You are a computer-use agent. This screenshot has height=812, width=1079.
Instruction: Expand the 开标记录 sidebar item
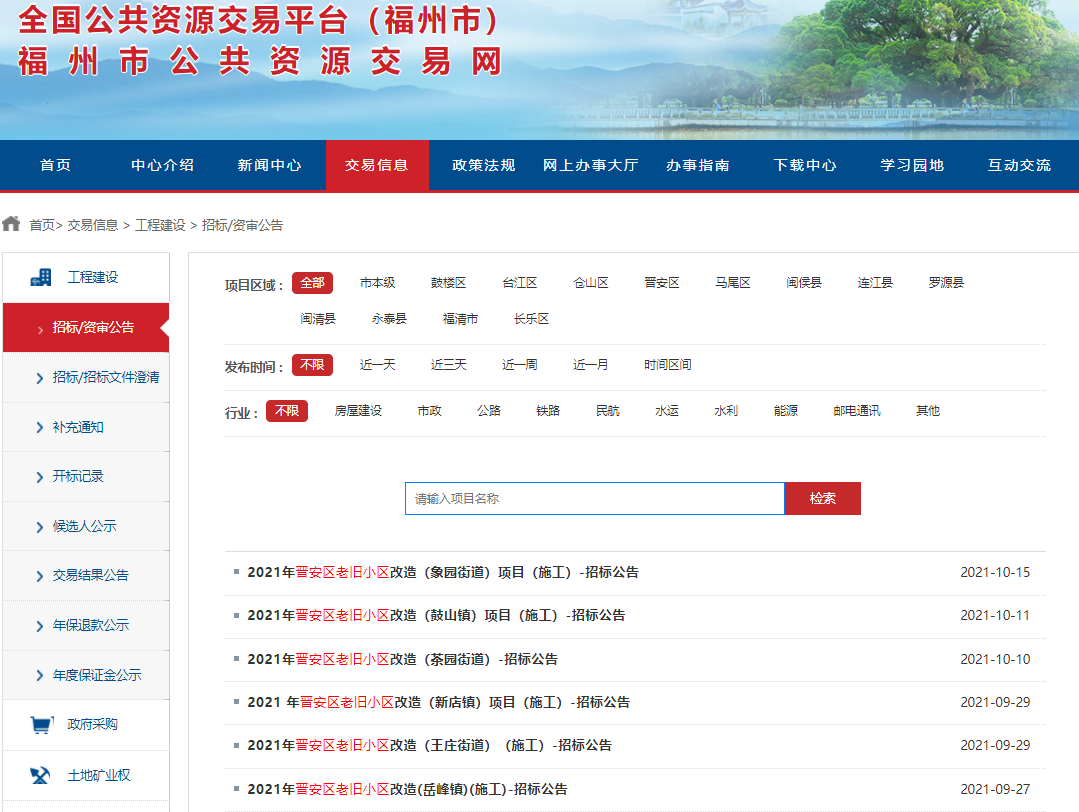point(78,476)
